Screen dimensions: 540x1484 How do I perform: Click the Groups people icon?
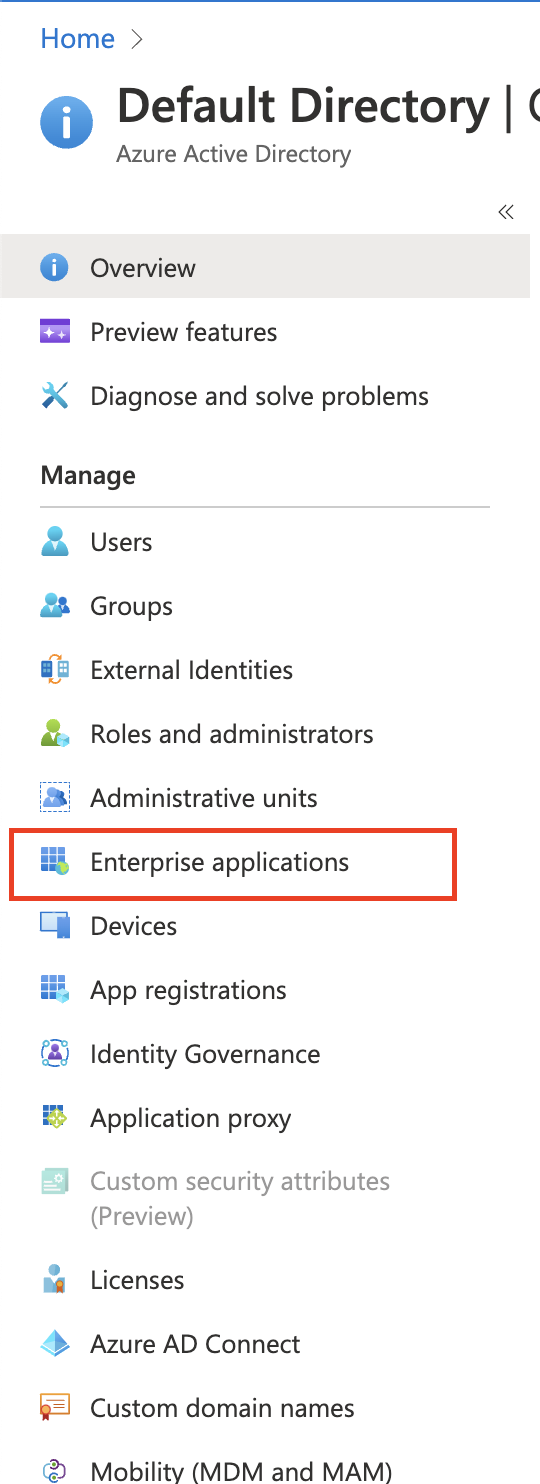[x=54, y=606]
